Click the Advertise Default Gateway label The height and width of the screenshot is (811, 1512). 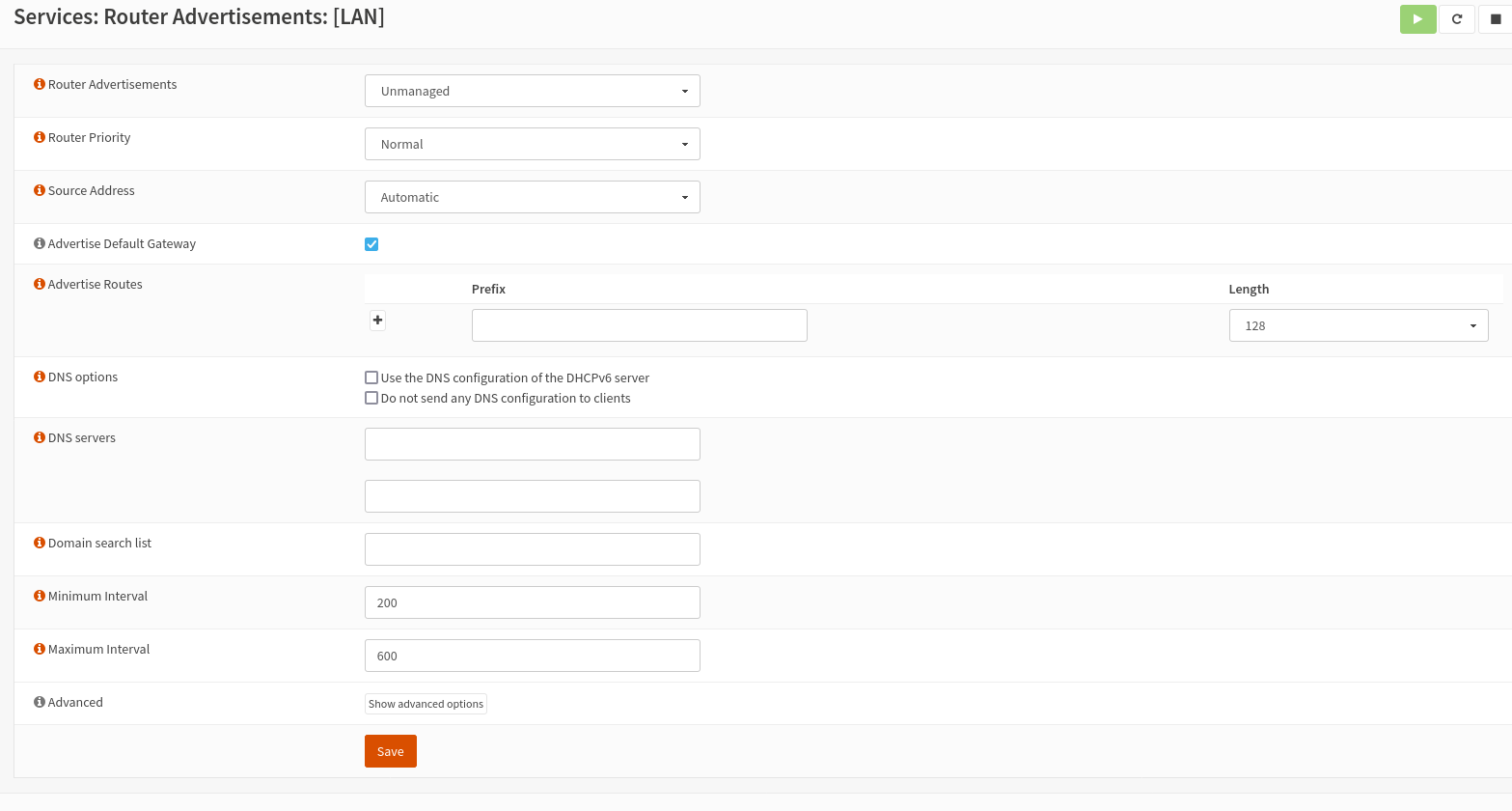[122, 243]
